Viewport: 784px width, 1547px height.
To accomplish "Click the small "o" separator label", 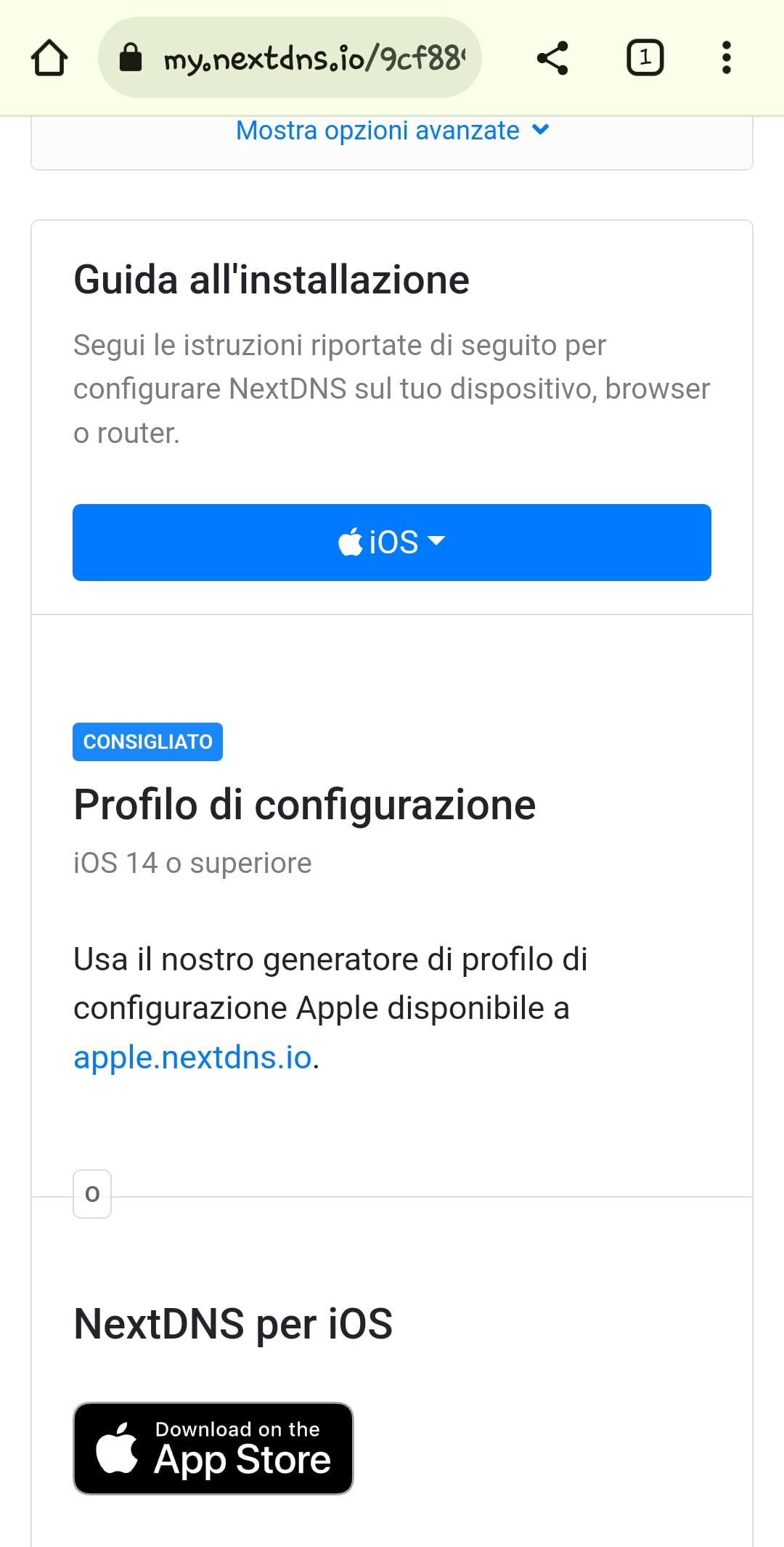I will [92, 1194].
